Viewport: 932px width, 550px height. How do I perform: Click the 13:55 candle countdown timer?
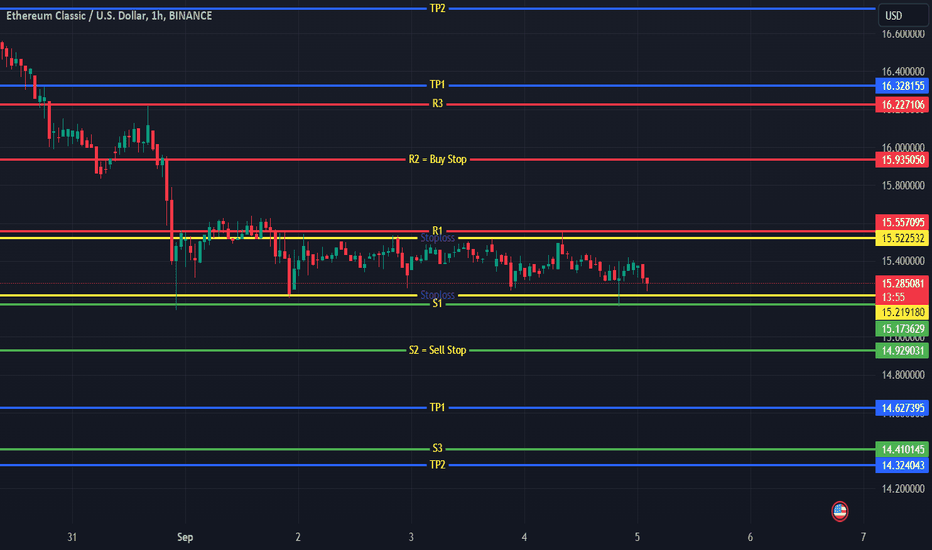coord(893,297)
